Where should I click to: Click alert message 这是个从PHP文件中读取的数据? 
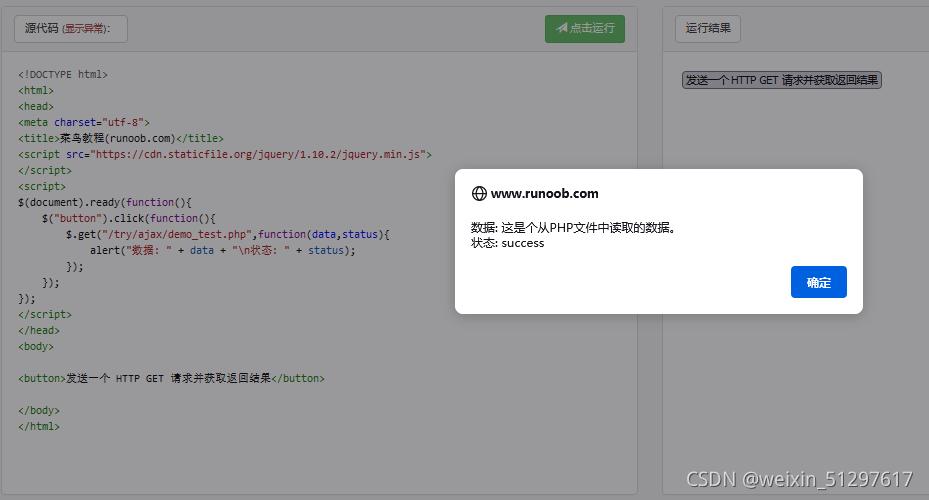588,227
